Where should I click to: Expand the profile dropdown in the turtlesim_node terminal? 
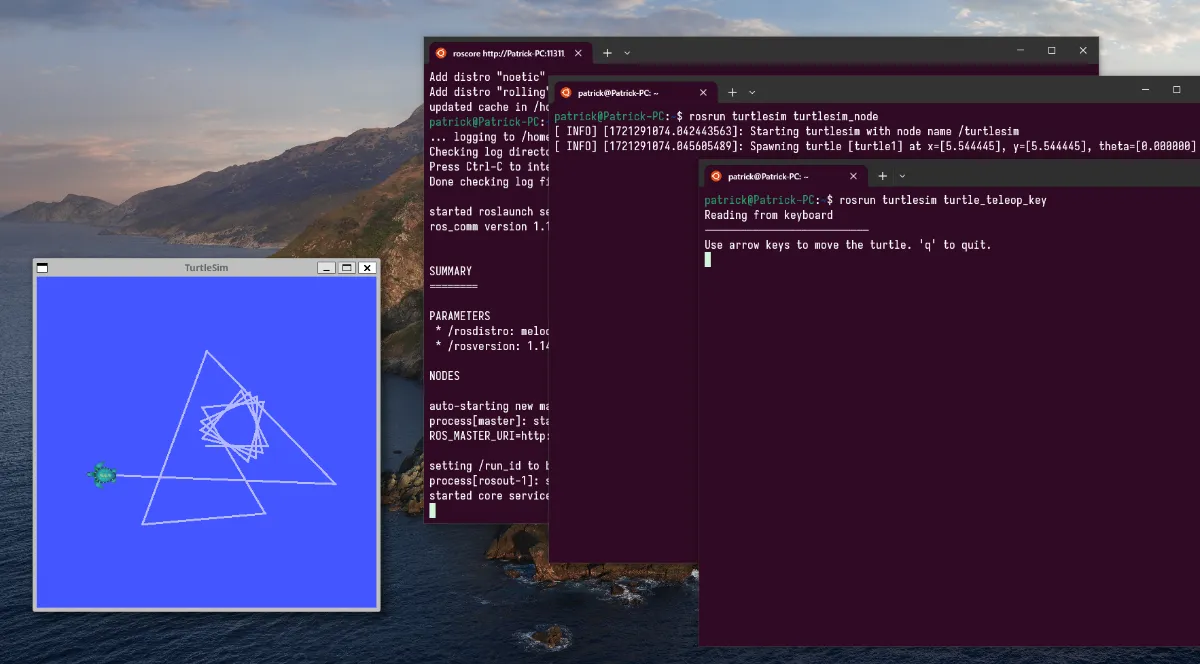tap(752, 92)
